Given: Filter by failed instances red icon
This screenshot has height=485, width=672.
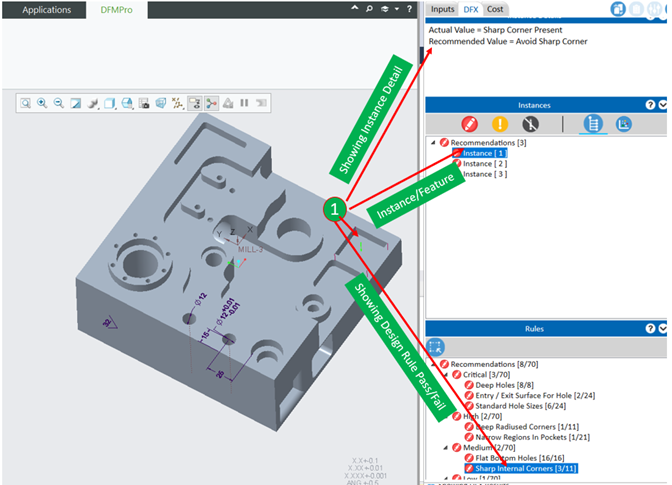Looking at the screenshot, I should coord(470,124).
